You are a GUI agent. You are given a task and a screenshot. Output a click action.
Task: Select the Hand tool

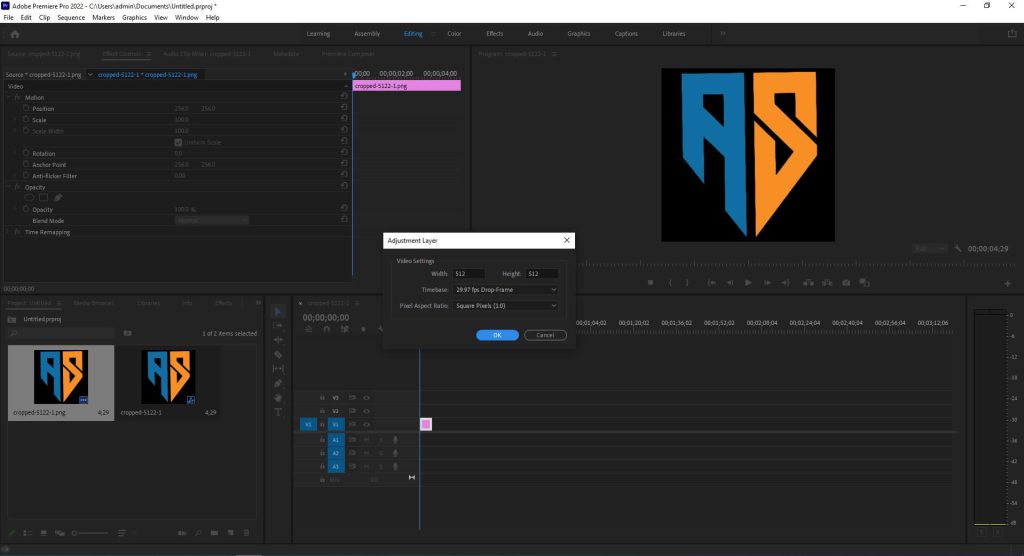[278, 398]
